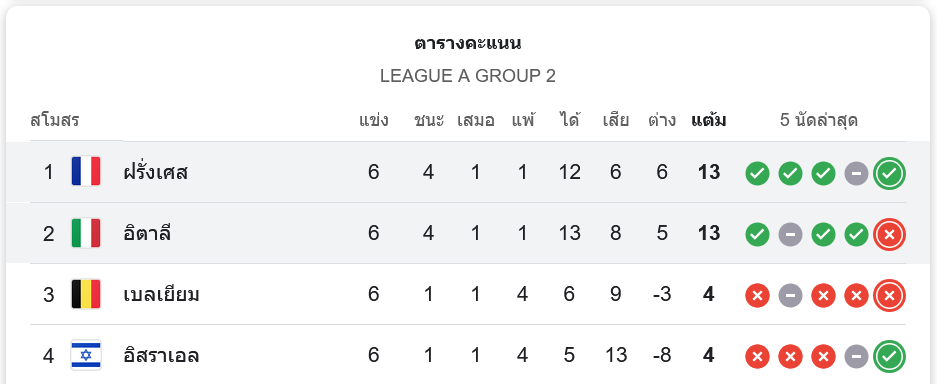
Task: Open Italy's latest match loss icon
Action: [x=889, y=234]
